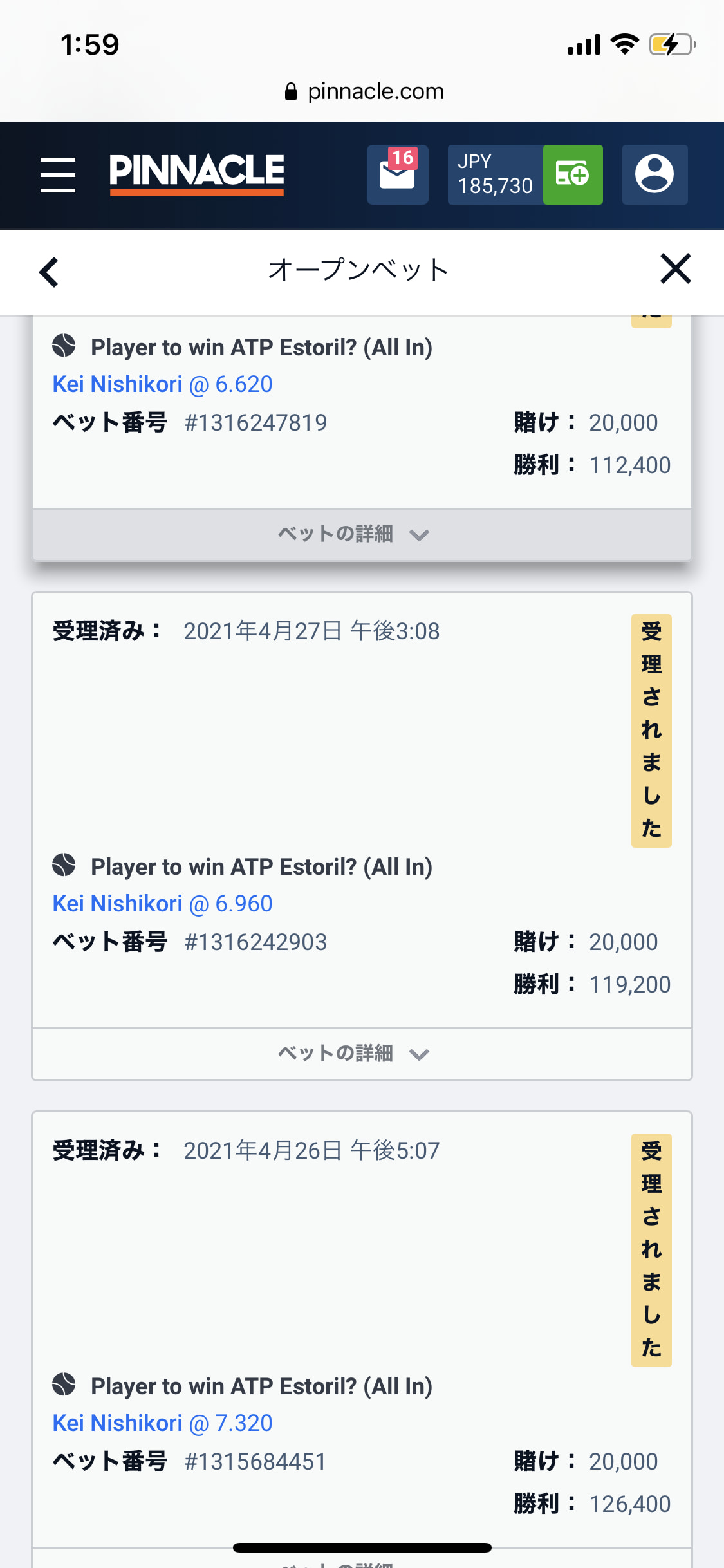Viewport: 724px width, 1568px height.
Task: Tap the Pinnacle logo
Action: [196, 174]
